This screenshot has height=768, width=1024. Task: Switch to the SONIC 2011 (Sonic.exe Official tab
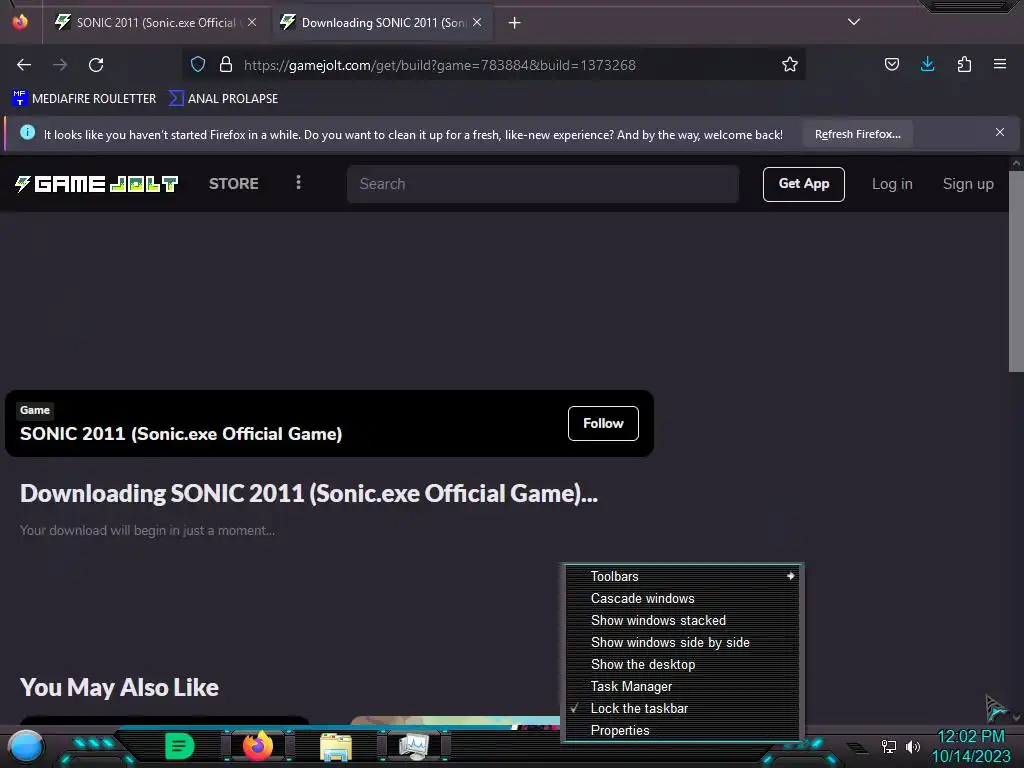(155, 23)
